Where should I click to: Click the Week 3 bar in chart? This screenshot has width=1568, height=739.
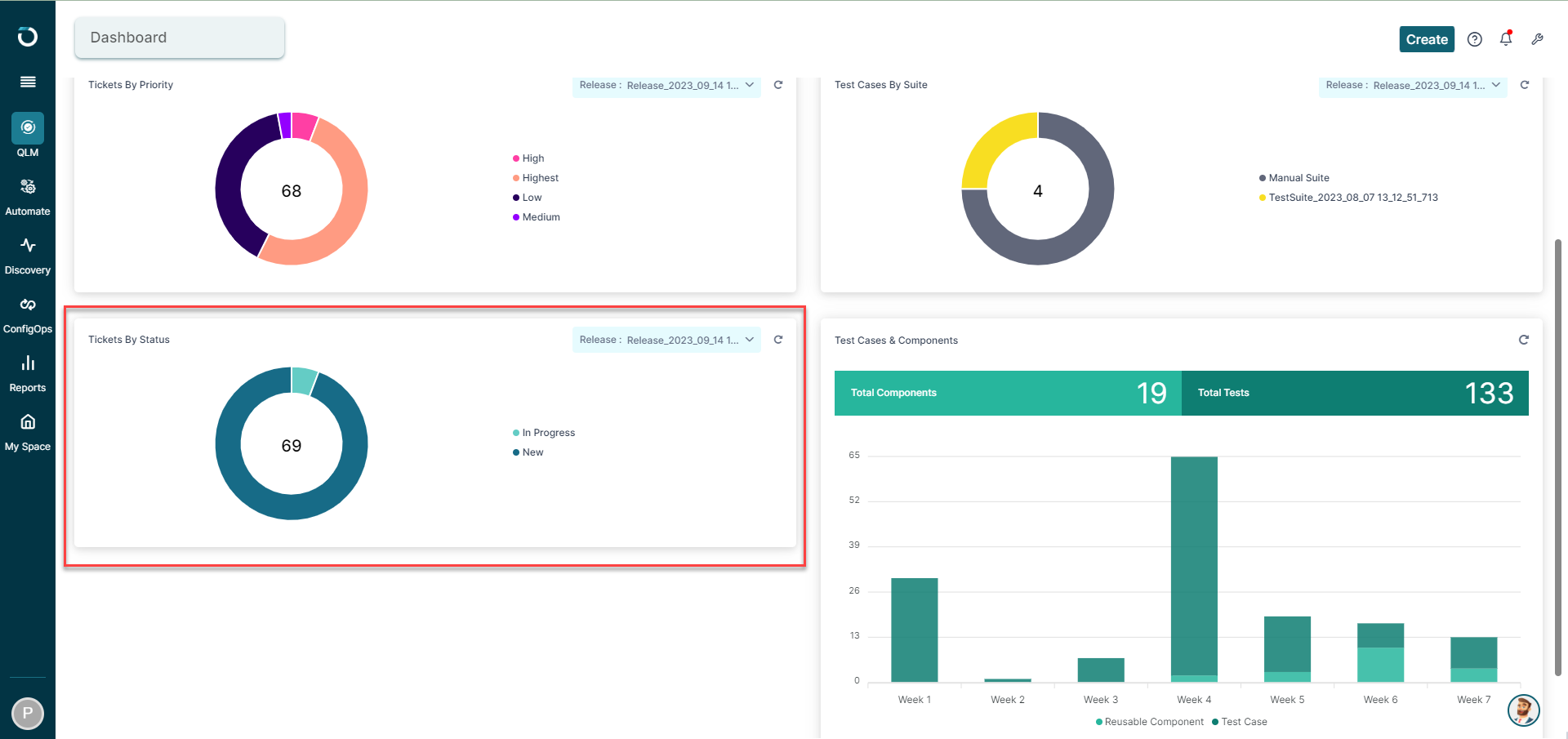(x=1101, y=670)
